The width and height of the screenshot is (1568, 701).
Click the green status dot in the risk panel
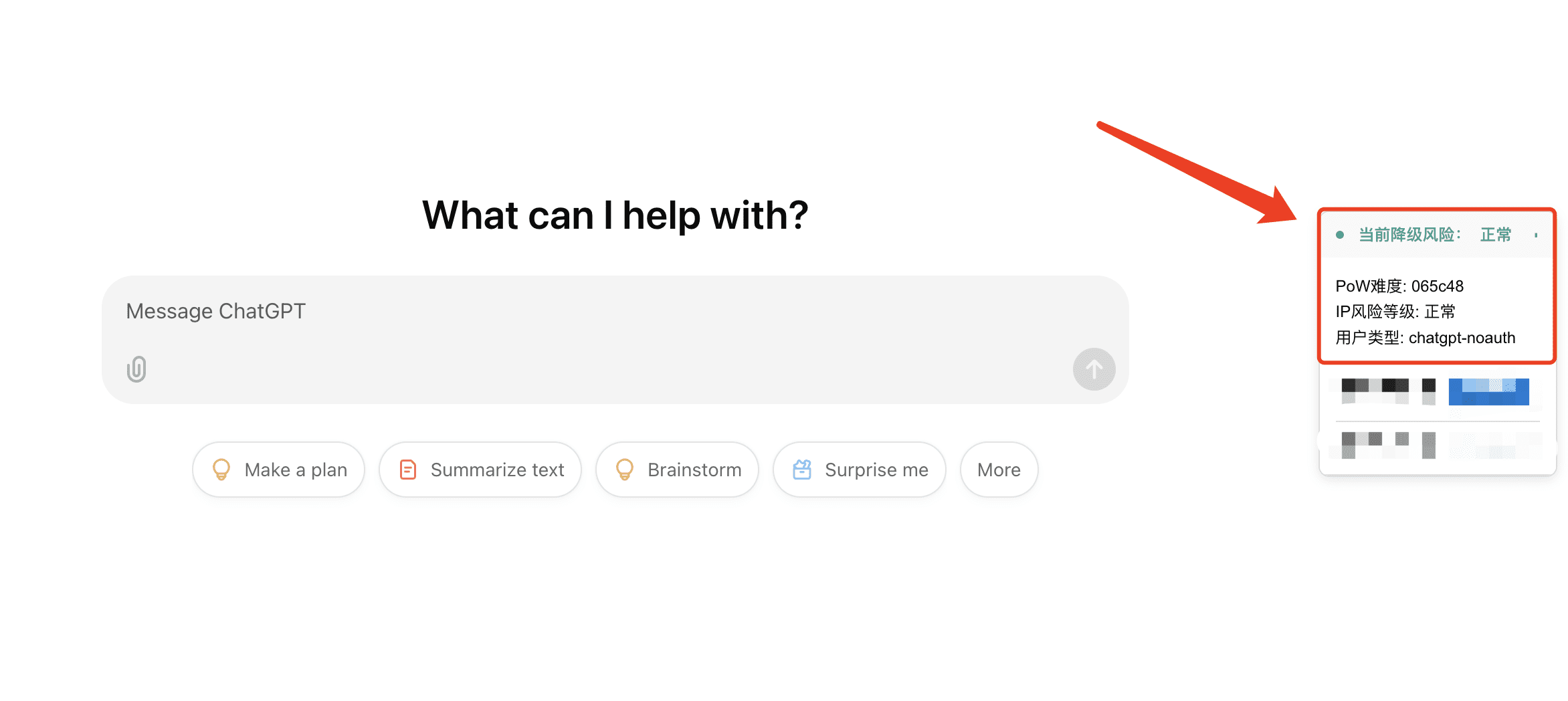(1340, 235)
